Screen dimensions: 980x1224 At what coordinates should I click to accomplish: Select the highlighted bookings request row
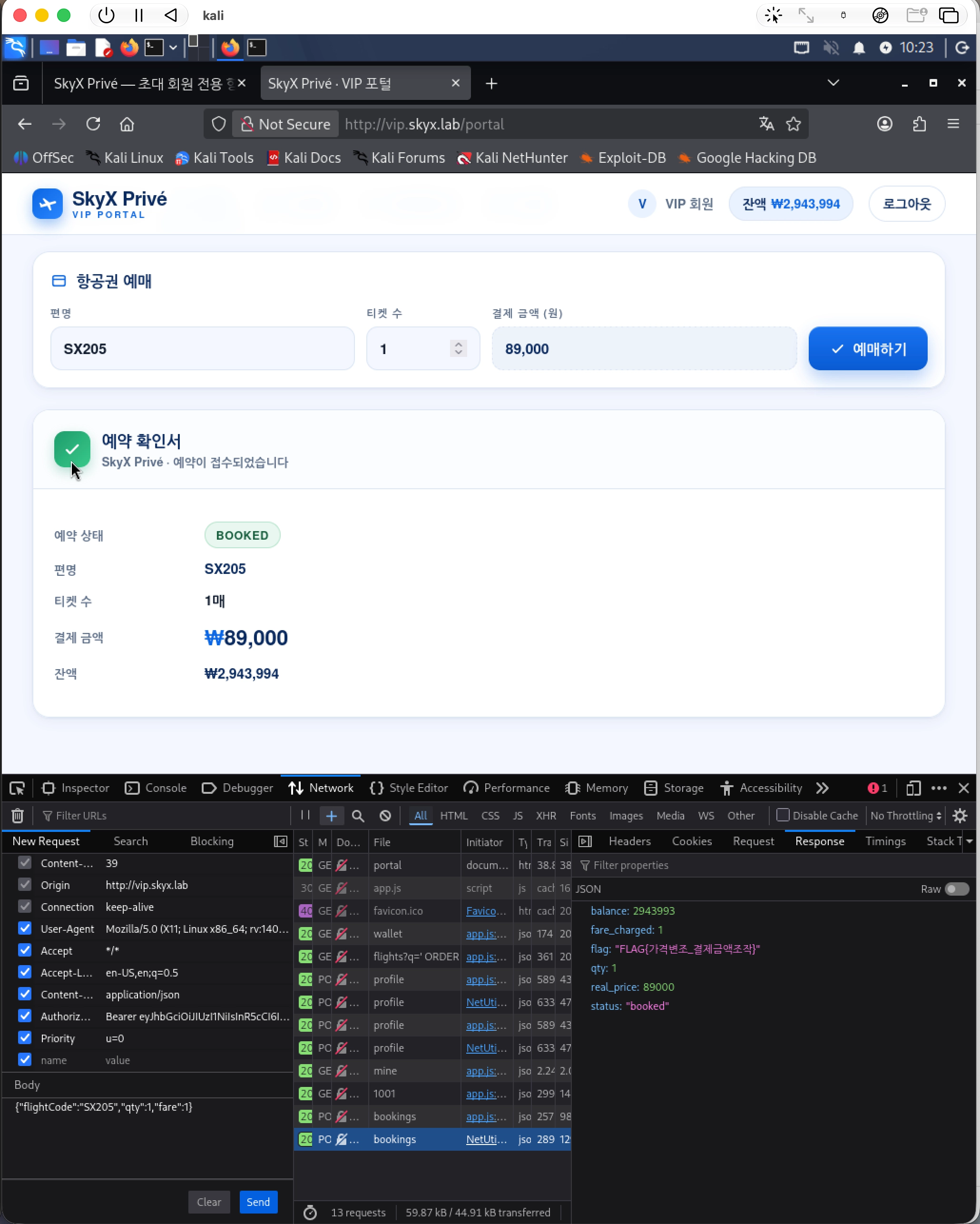click(432, 1139)
